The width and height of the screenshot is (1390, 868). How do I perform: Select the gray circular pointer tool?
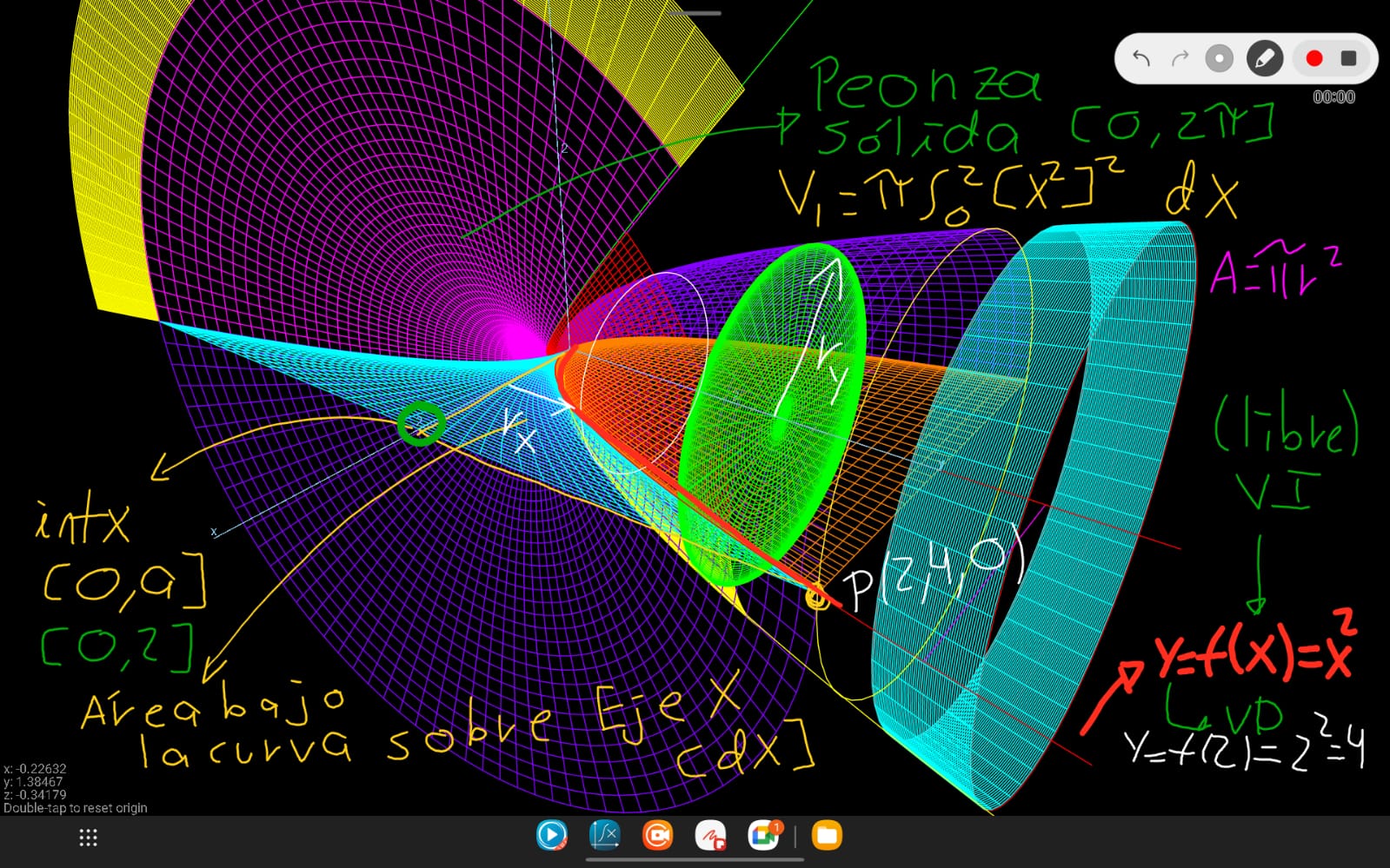coord(1219,59)
